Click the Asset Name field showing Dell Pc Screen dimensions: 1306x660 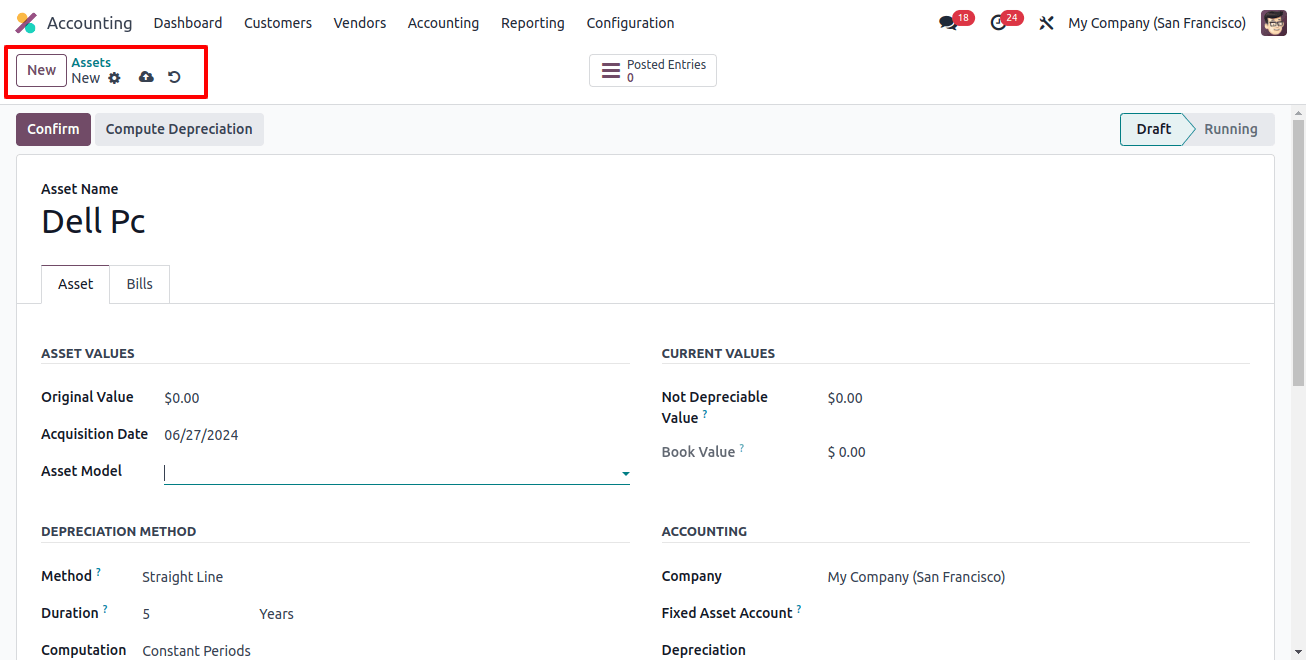point(93,221)
